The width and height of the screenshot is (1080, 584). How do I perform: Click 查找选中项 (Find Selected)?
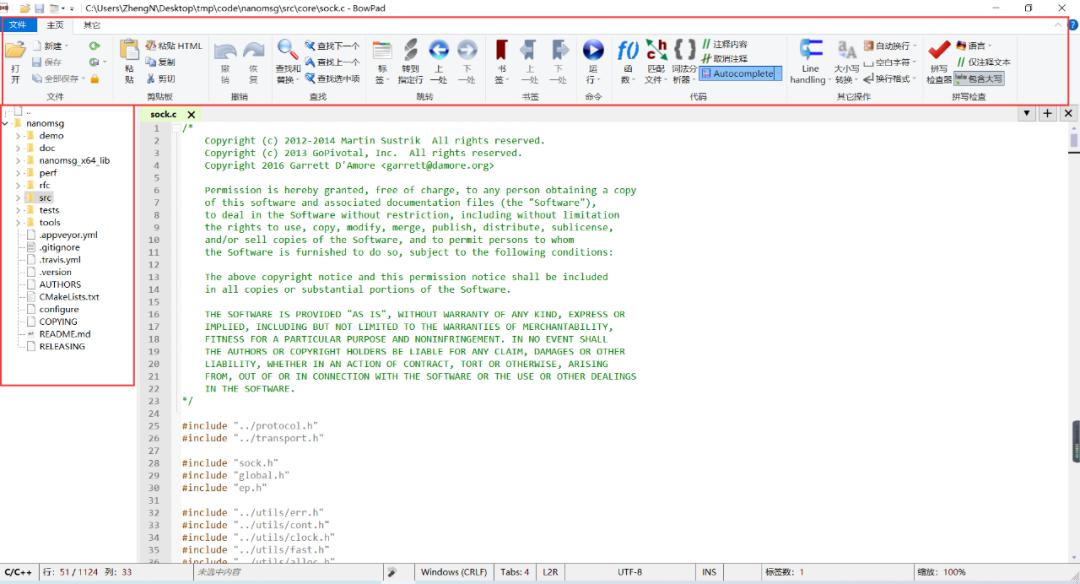(332, 79)
